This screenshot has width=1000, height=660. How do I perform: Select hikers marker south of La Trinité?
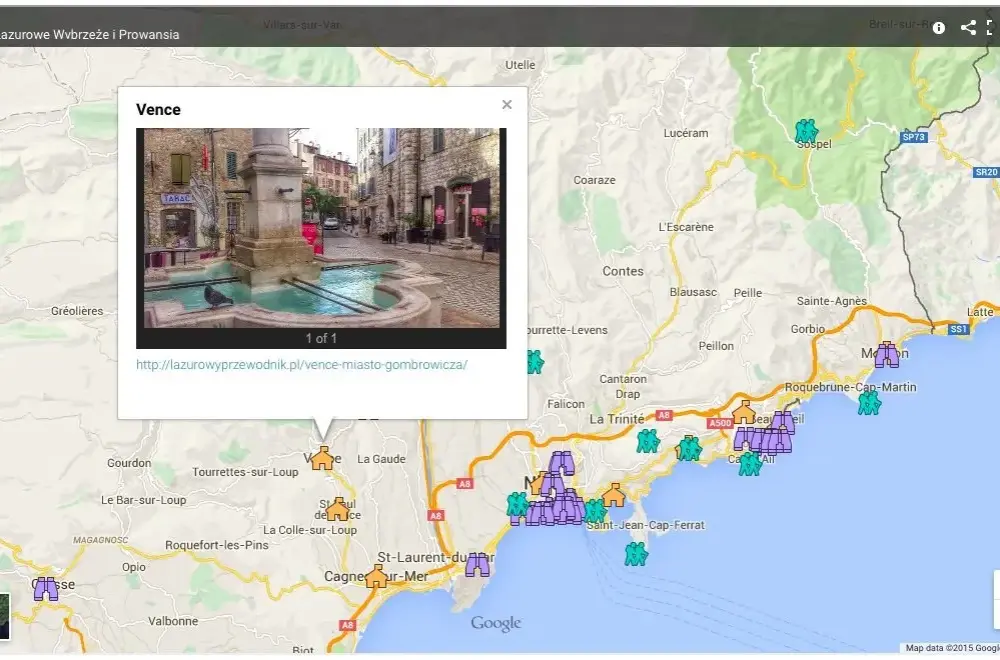(x=648, y=441)
